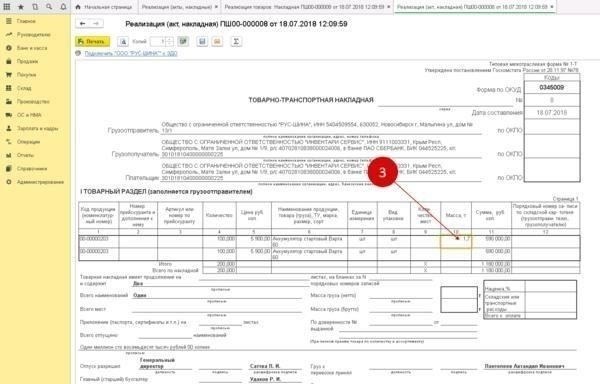Viewport: 600px width, 384px height.
Task: Click the word Один next to Всего наименований
Action: [140, 295]
